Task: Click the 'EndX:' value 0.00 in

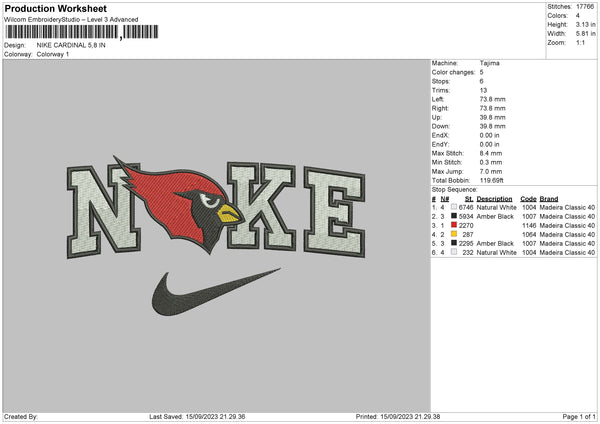Action: pos(489,135)
